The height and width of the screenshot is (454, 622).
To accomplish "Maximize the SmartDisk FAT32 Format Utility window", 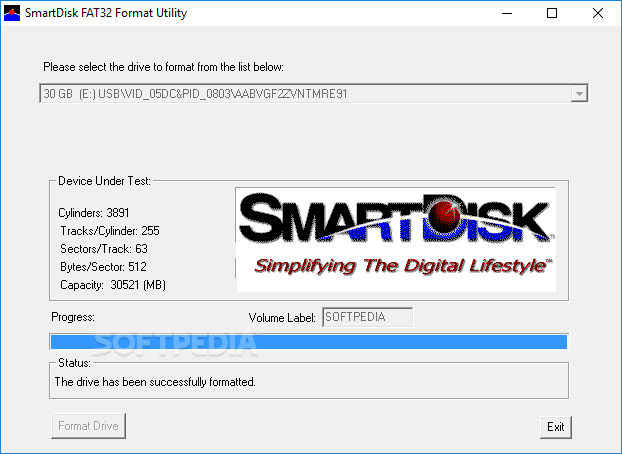I will [552, 13].
